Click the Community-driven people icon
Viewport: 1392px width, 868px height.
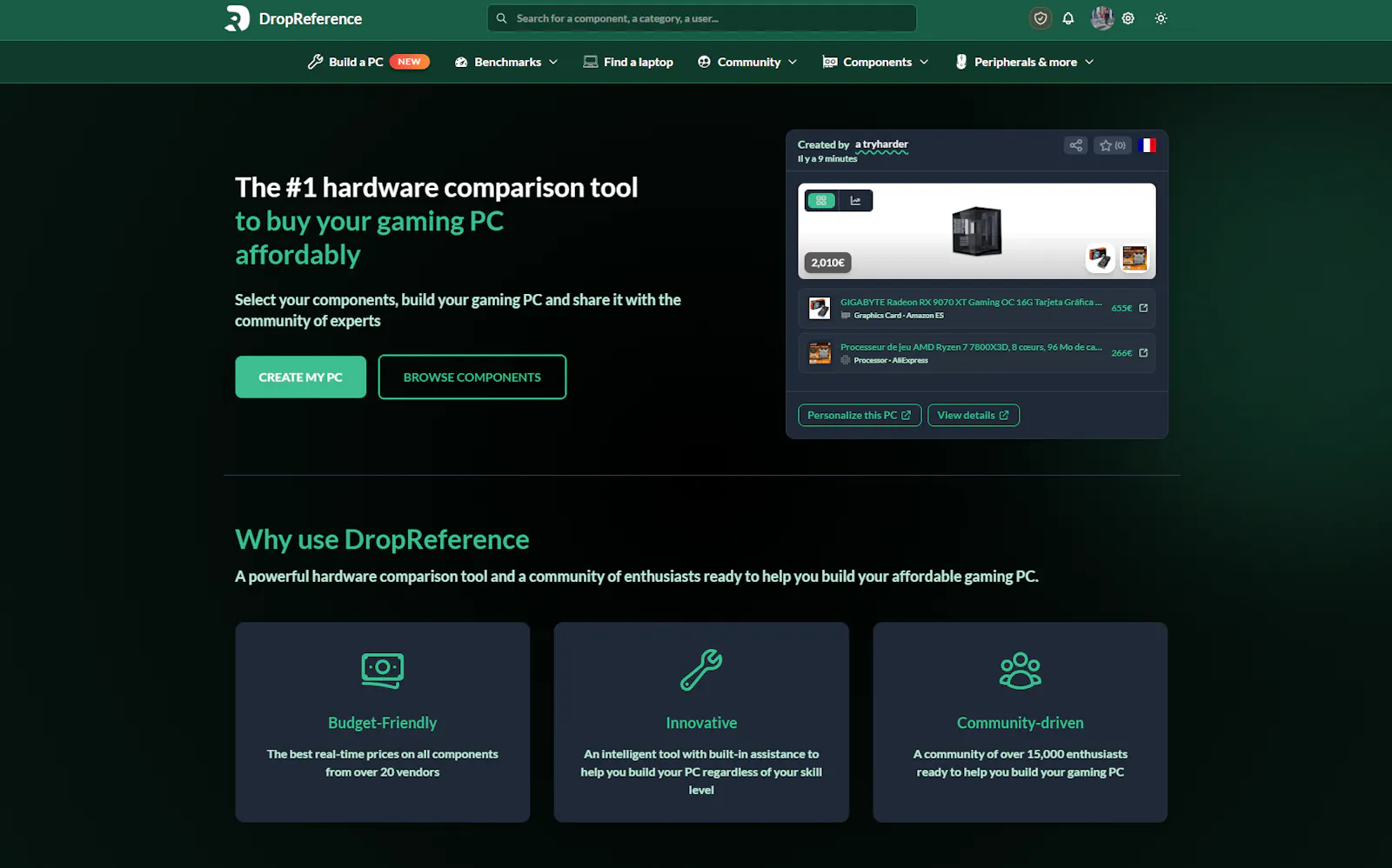pyautogui.click(x=1021, y=671)
